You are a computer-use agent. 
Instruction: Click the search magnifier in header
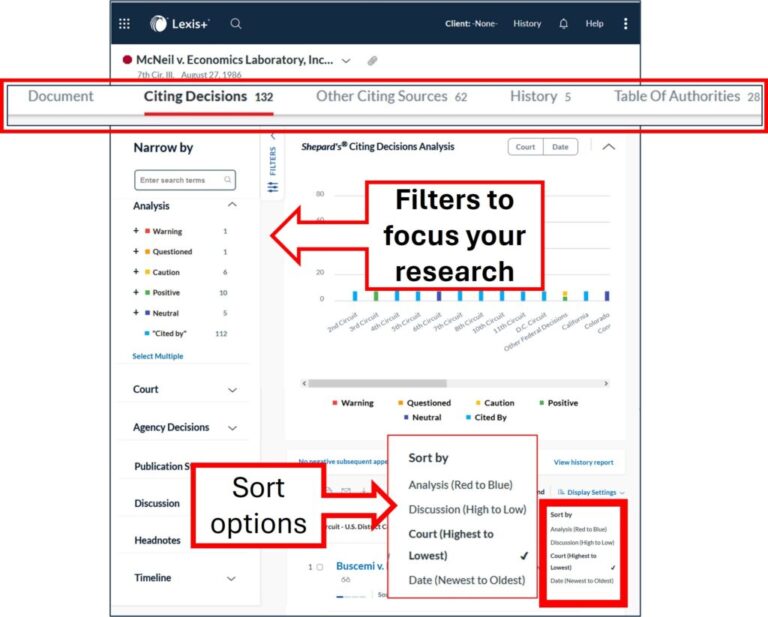[x=236, y=24]
